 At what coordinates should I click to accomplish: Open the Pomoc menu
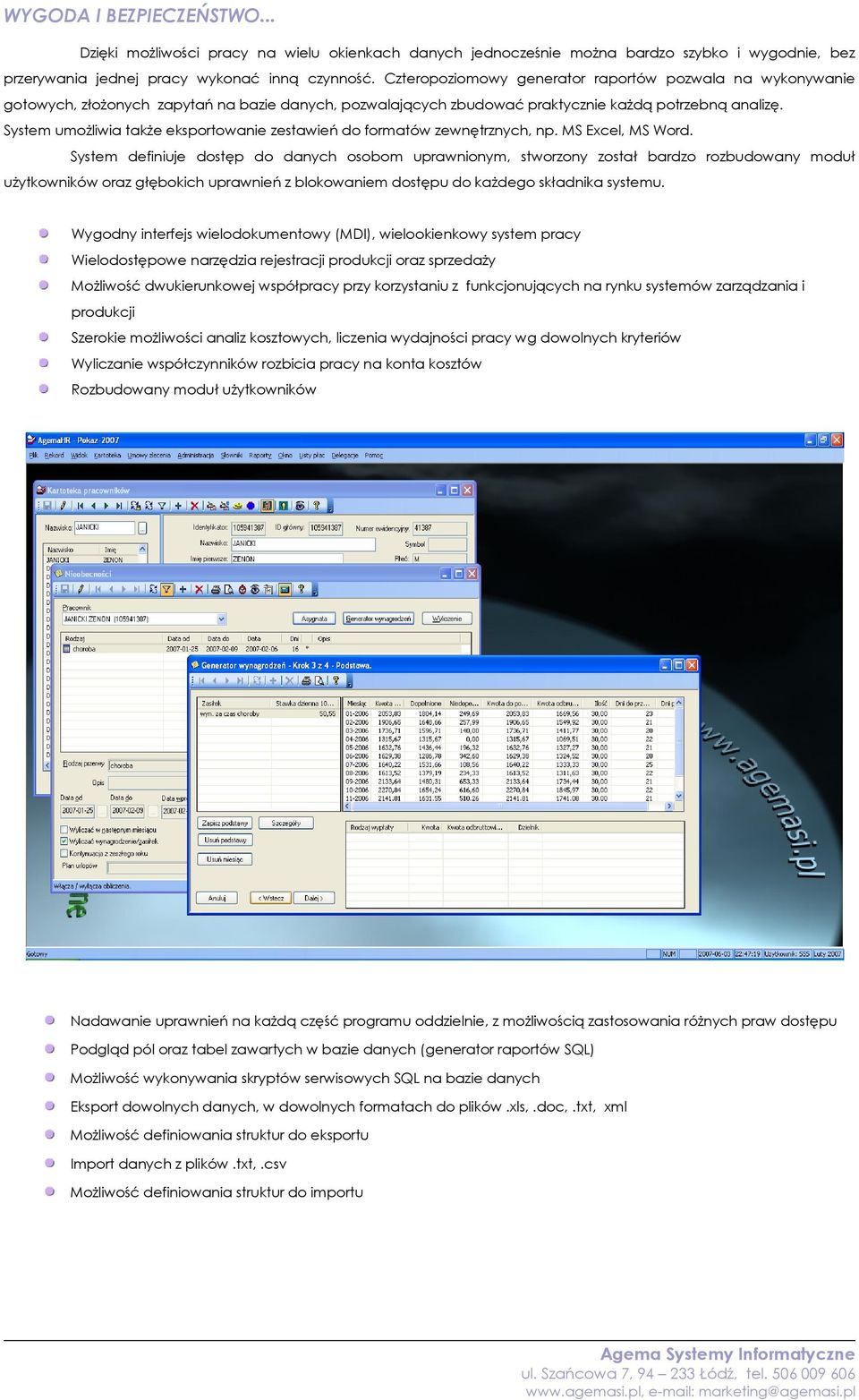373,455
